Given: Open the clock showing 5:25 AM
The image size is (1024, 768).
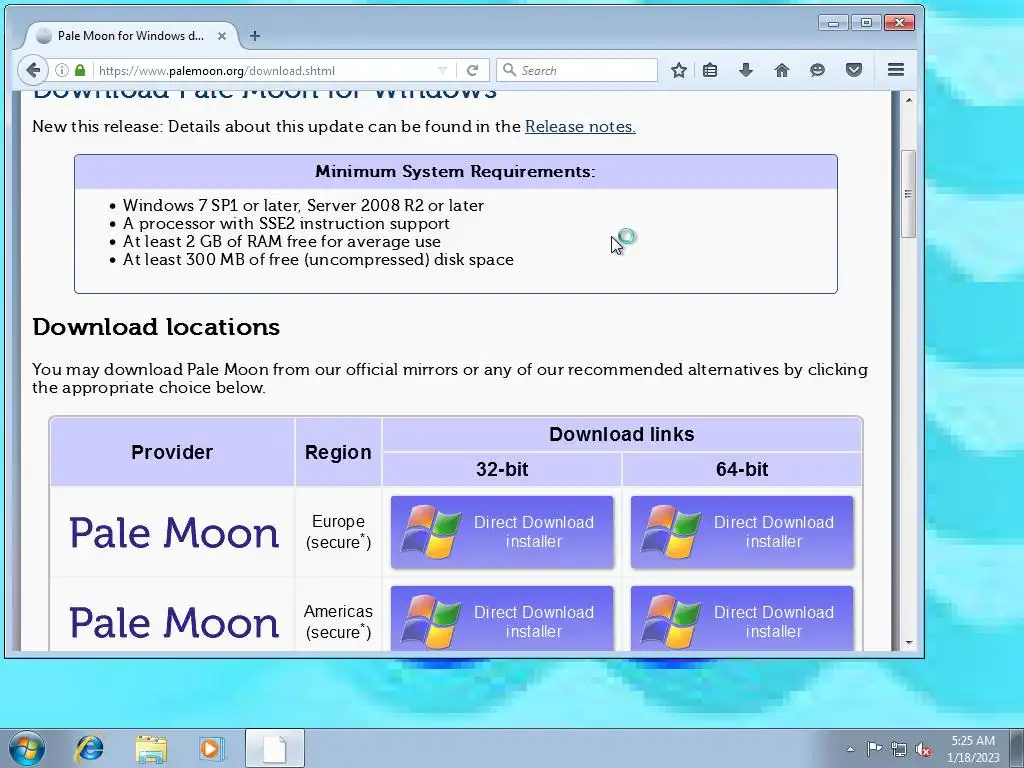Looking at the screenshot, I should pos(973,749).
